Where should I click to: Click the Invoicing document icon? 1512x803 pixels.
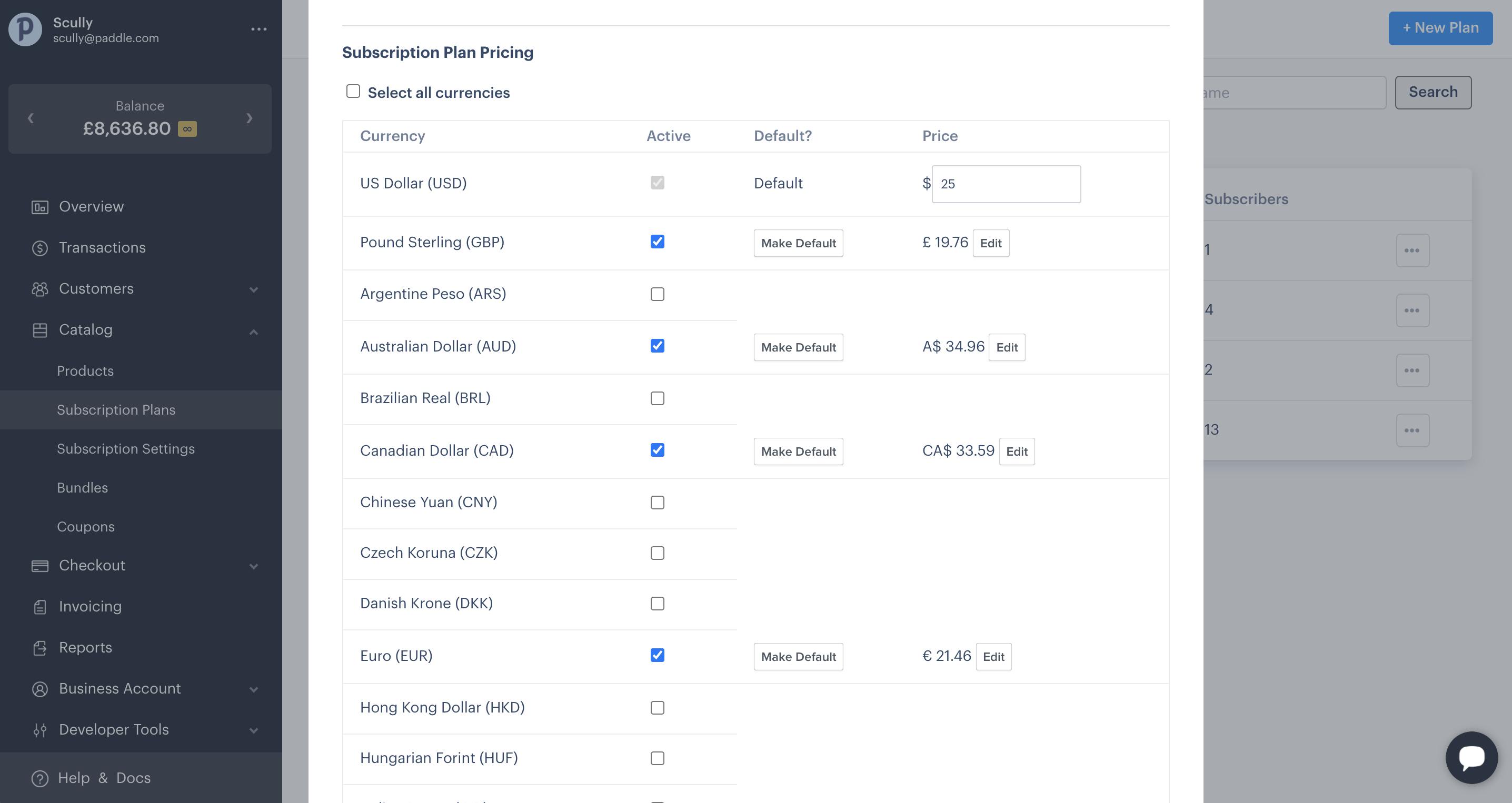(x=39, y=606)
